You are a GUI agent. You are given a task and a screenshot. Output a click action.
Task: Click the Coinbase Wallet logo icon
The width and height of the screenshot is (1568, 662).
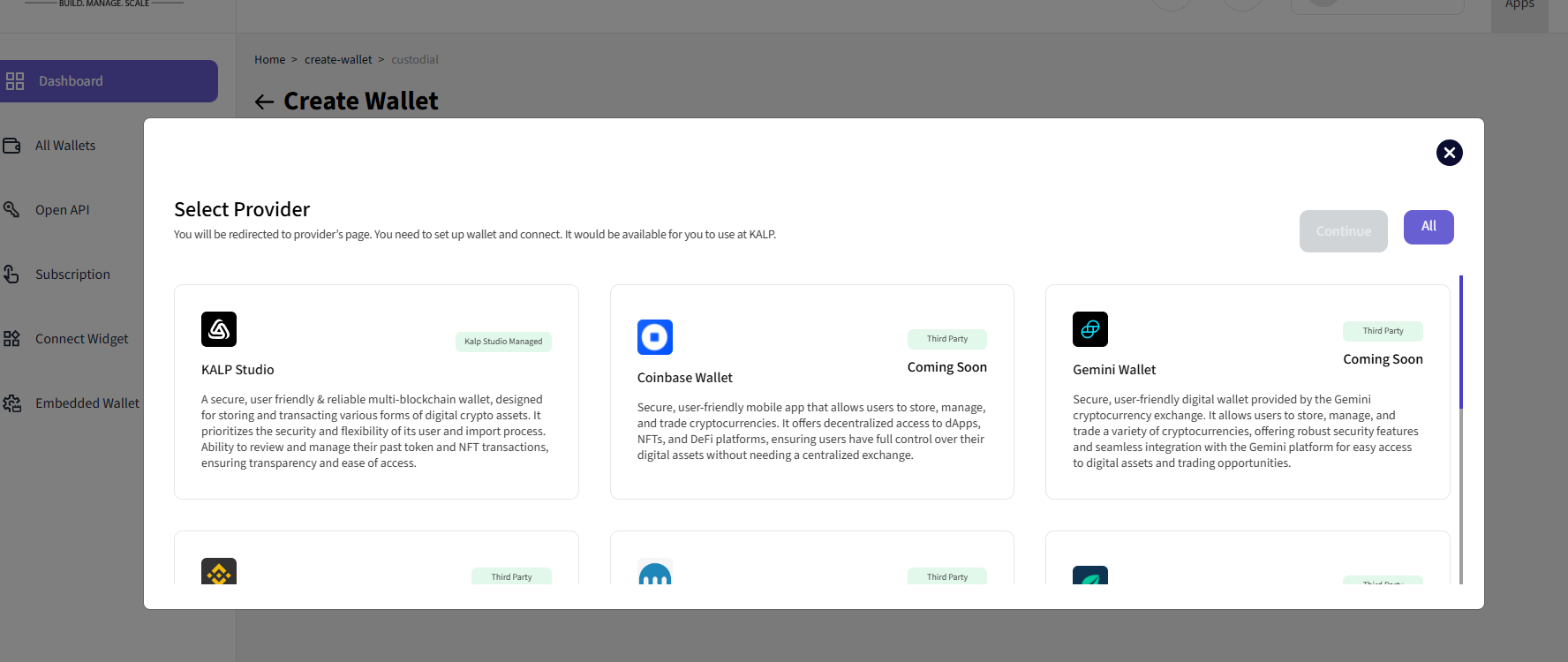655,337
